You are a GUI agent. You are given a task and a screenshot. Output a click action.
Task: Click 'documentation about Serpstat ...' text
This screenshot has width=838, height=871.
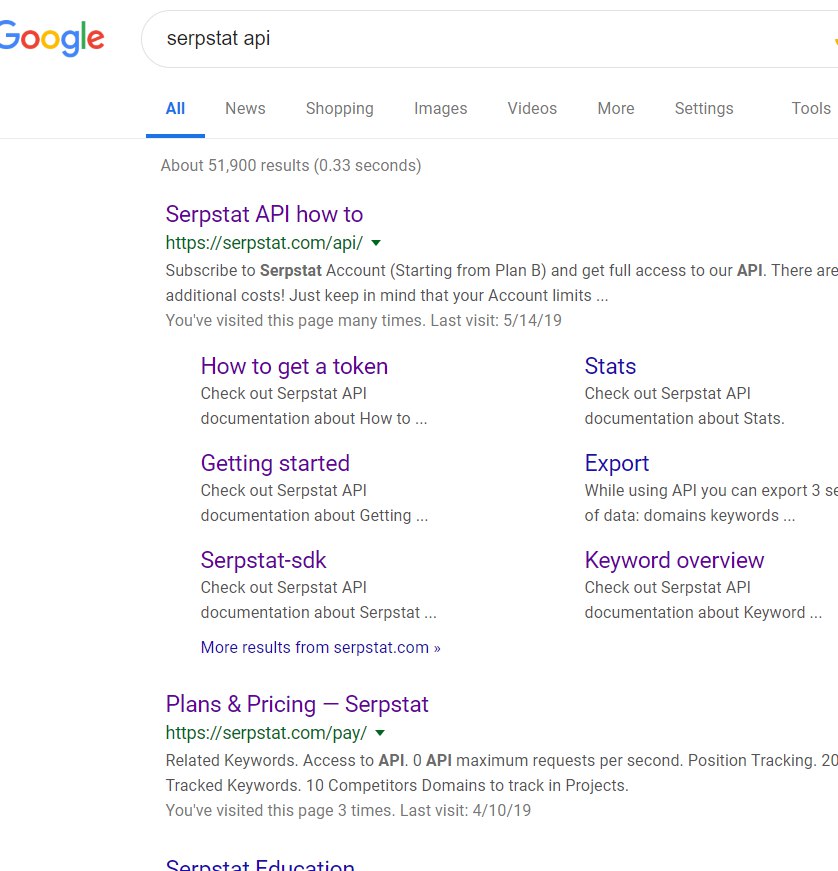coord(318,613)
